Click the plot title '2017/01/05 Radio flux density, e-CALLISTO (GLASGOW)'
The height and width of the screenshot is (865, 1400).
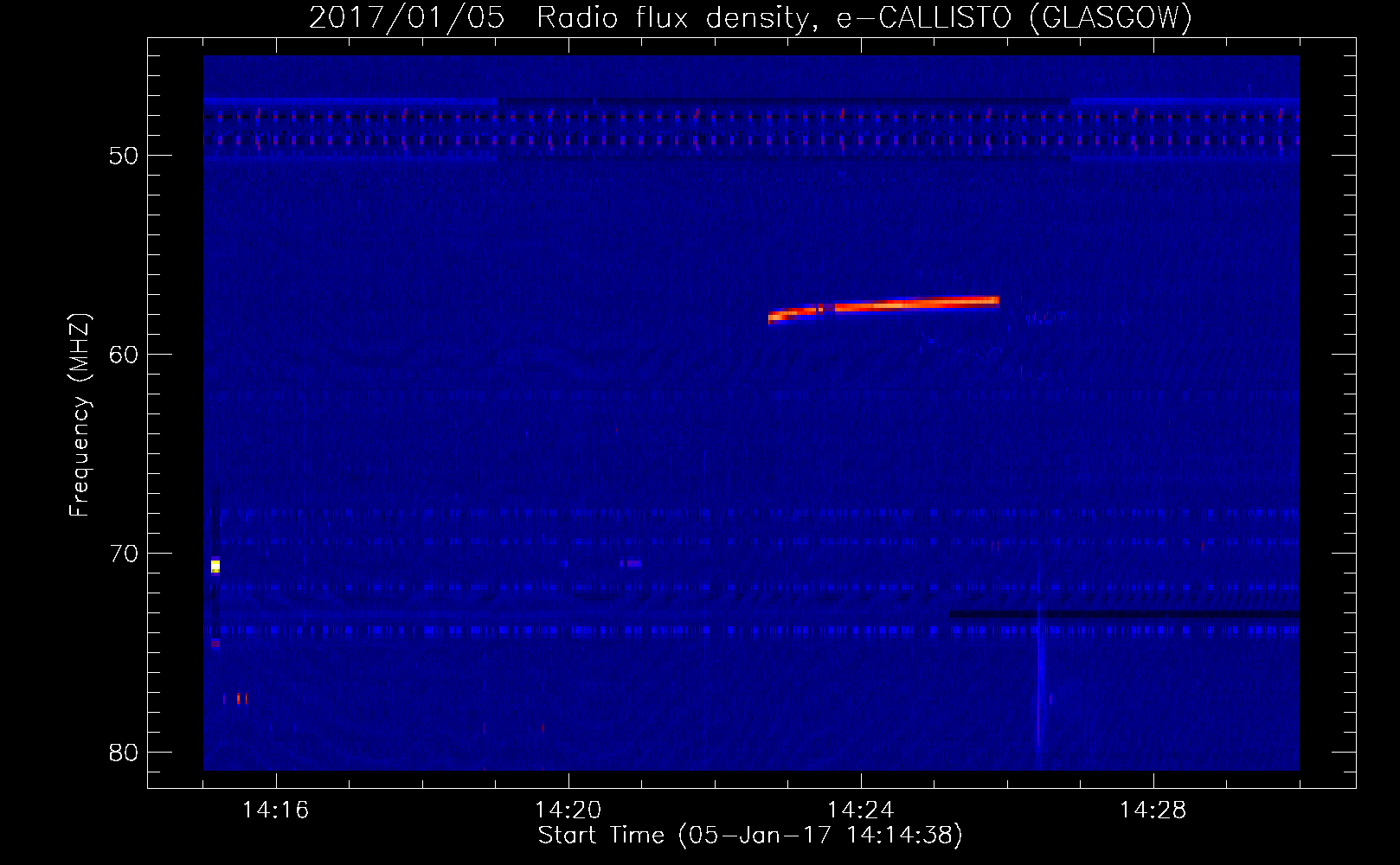point(750,17)
